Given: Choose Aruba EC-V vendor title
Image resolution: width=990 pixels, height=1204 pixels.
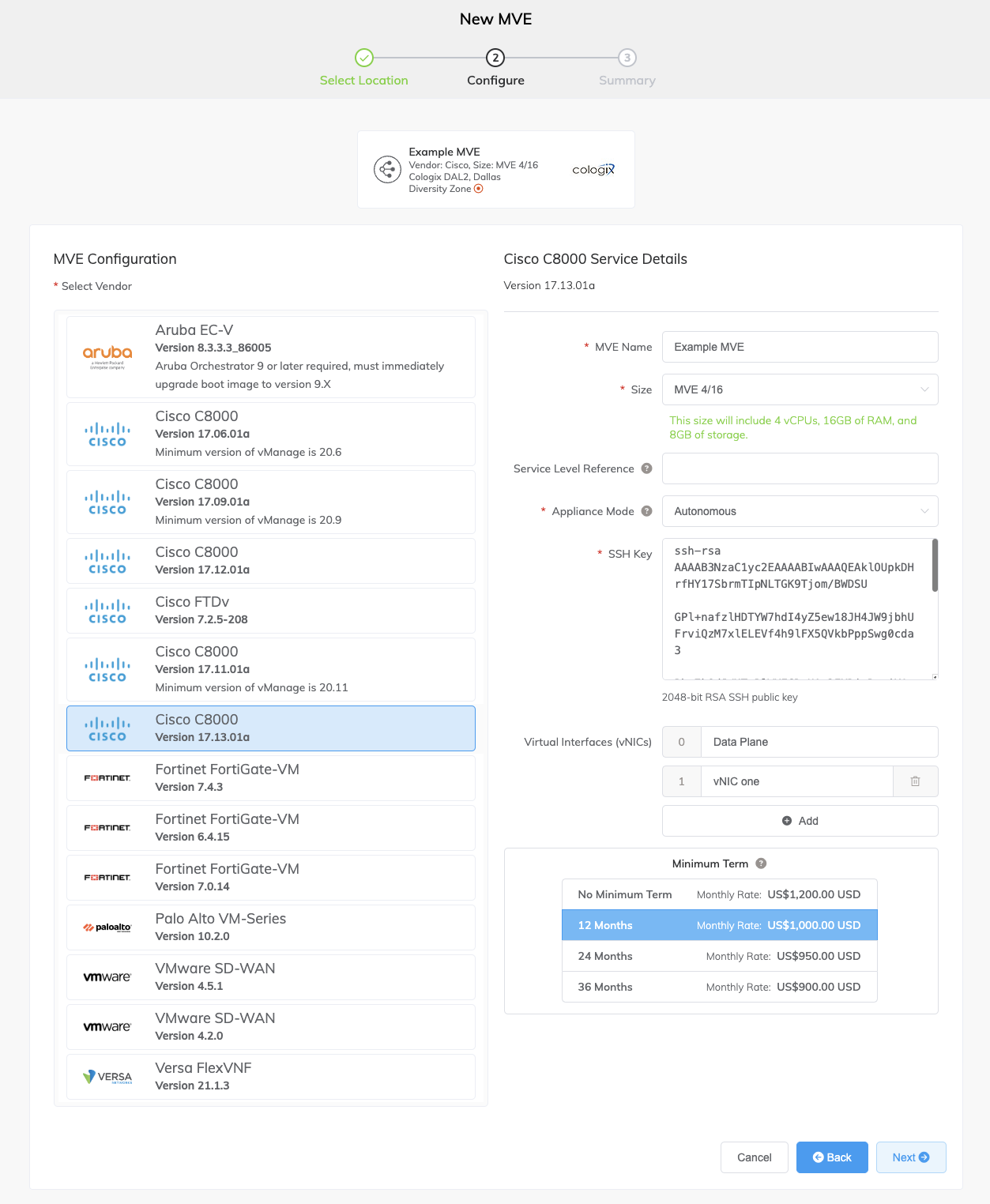Looking at the screenshot, I should coord(194,330).
